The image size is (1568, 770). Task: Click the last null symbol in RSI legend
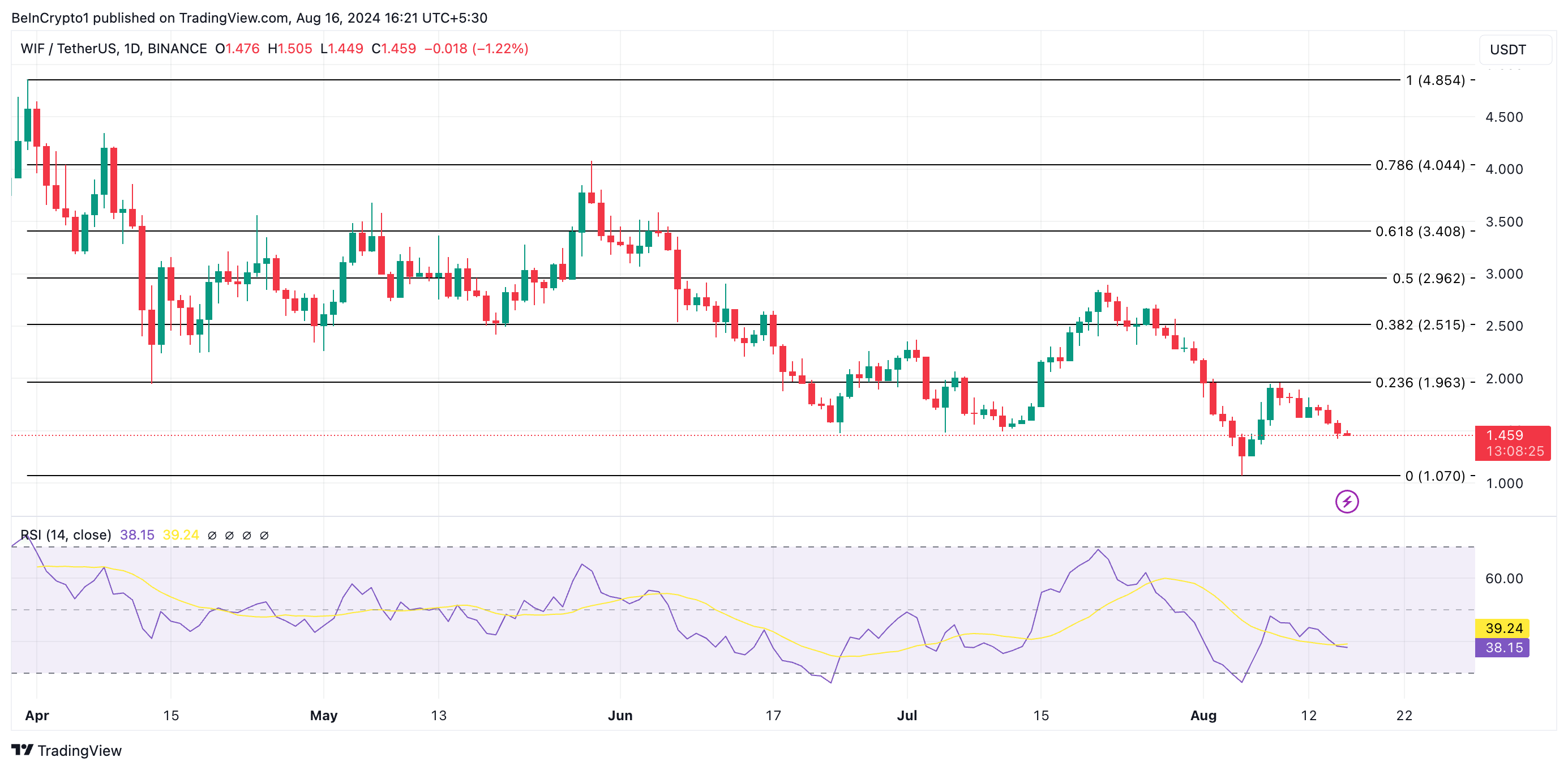[264, 536]
